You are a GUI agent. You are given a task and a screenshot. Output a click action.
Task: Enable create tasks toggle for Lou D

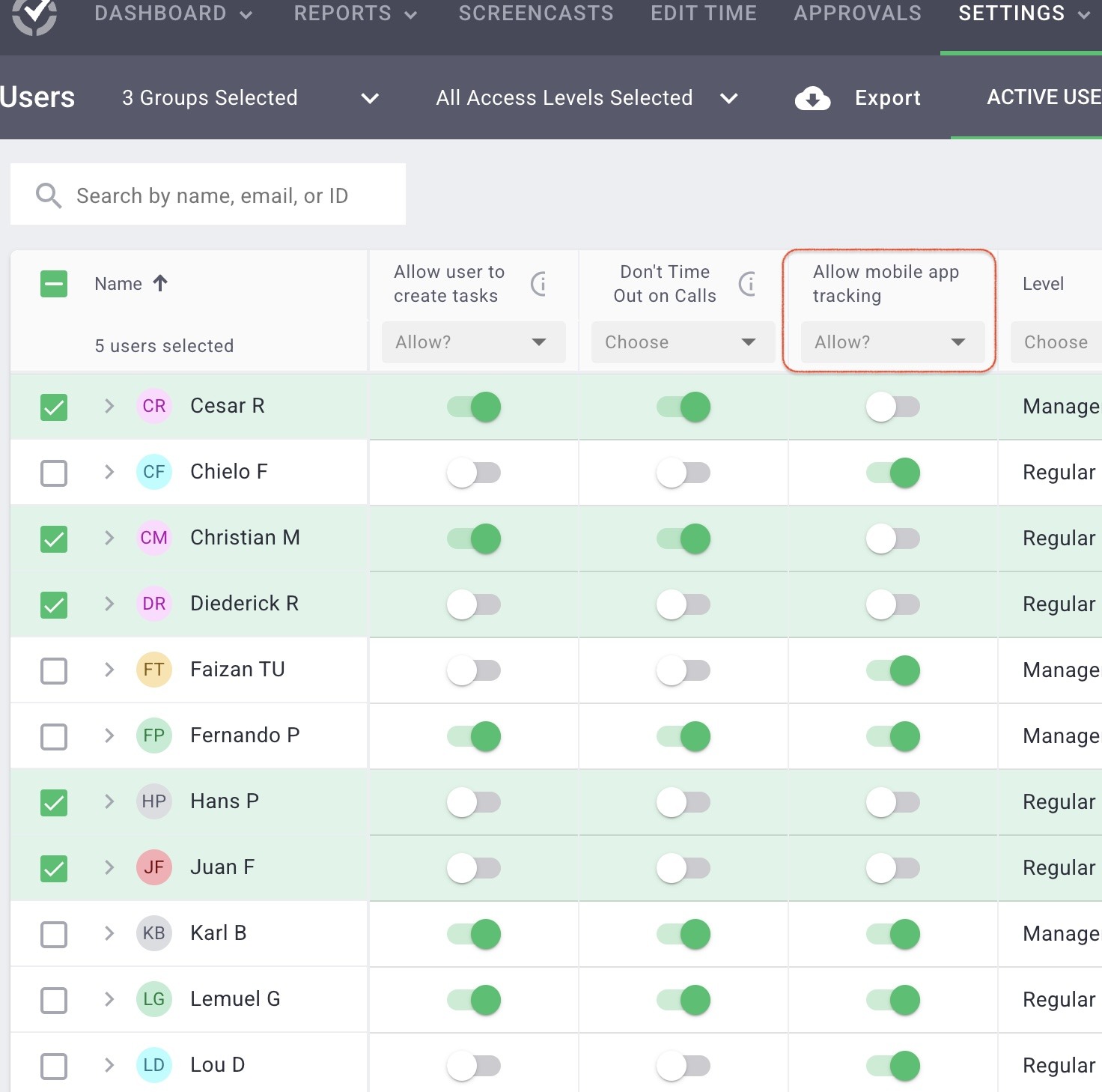(474, 1066)
